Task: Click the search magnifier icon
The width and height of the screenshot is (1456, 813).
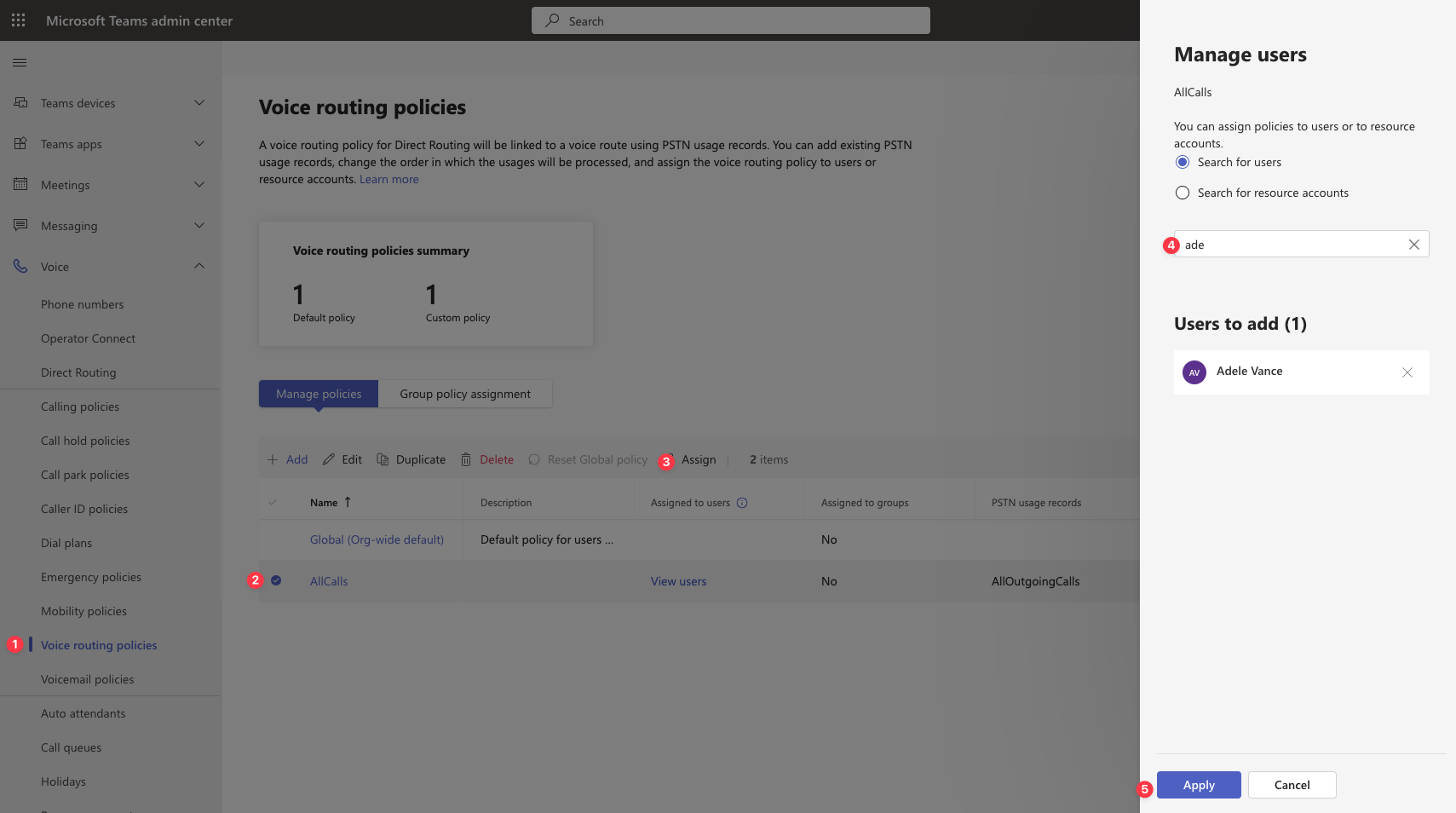Action: coord(553,20)
